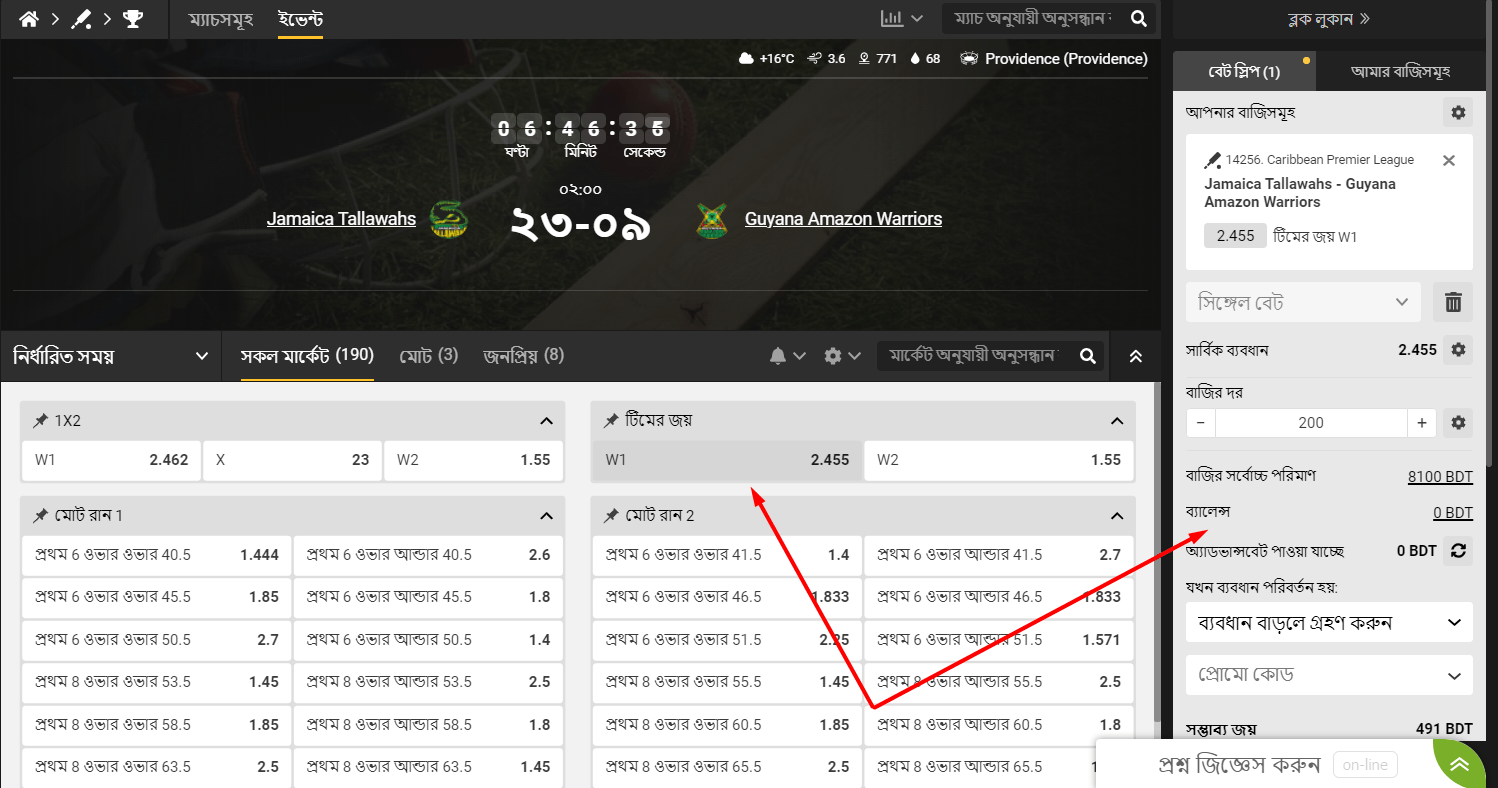Delete all bets trash icon
This screenshot has height=788, width=1498.
[x=1453, y=301]
